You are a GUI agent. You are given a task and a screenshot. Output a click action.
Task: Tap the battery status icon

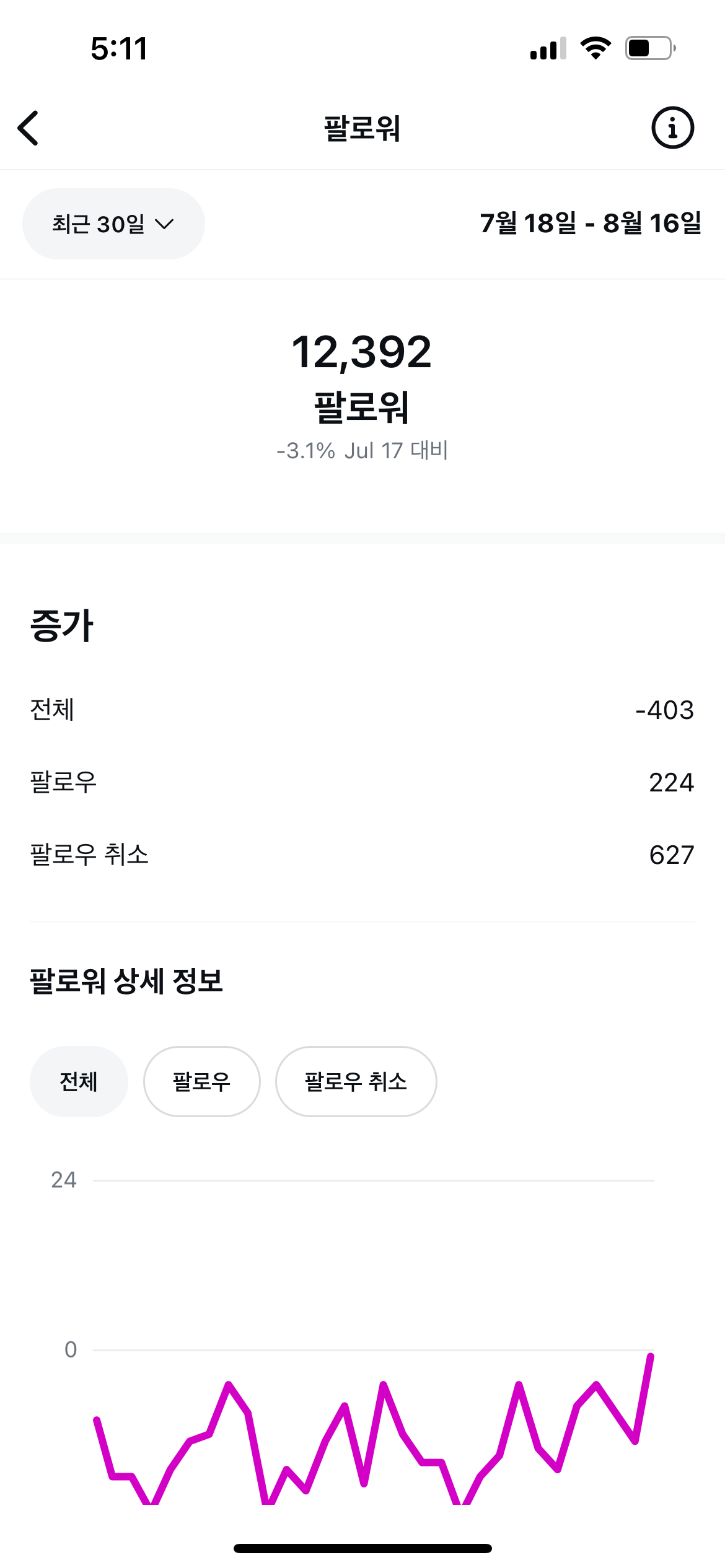(x=649, y=48)
